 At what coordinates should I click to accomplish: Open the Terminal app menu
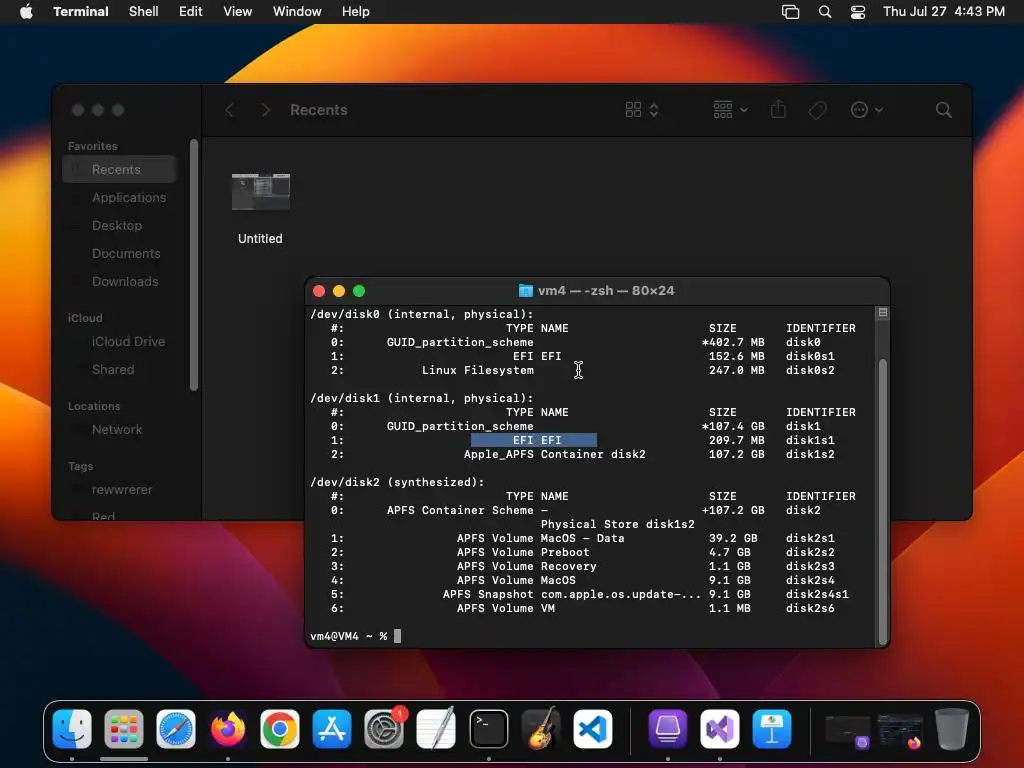(x=80, y=11)
